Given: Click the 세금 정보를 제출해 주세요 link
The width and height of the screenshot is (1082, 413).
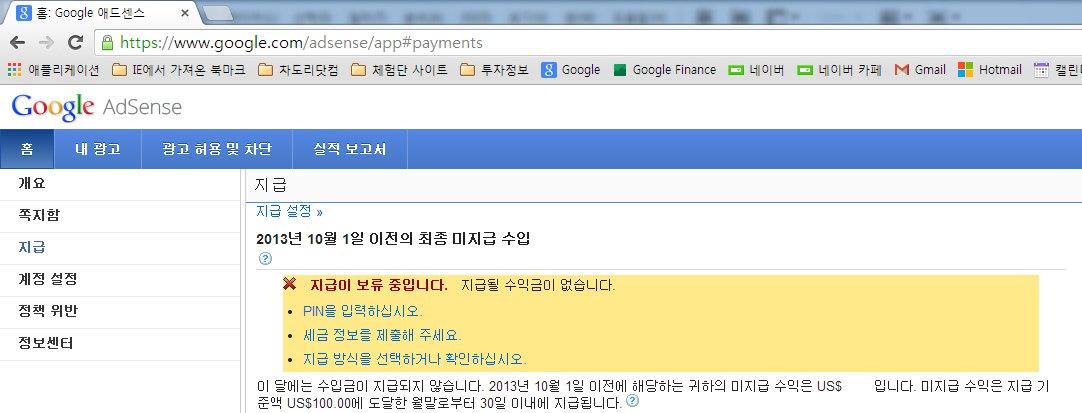Looking at the screenshot, I should click(x=382, y=335).
